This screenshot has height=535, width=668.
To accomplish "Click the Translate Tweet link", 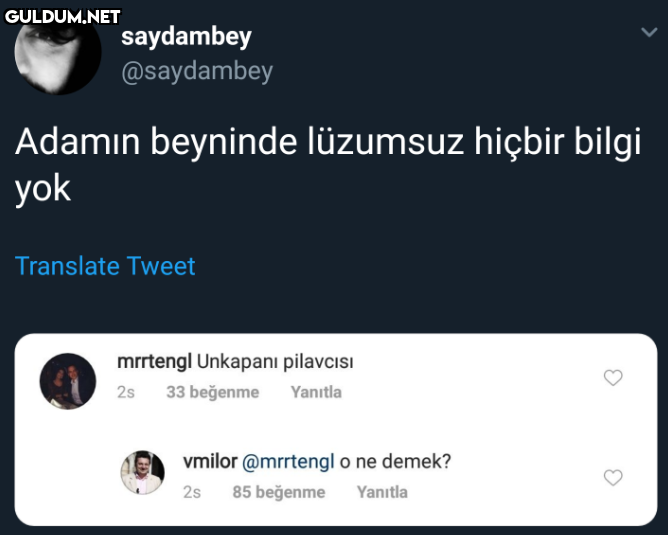I will (x=105, y=266).
